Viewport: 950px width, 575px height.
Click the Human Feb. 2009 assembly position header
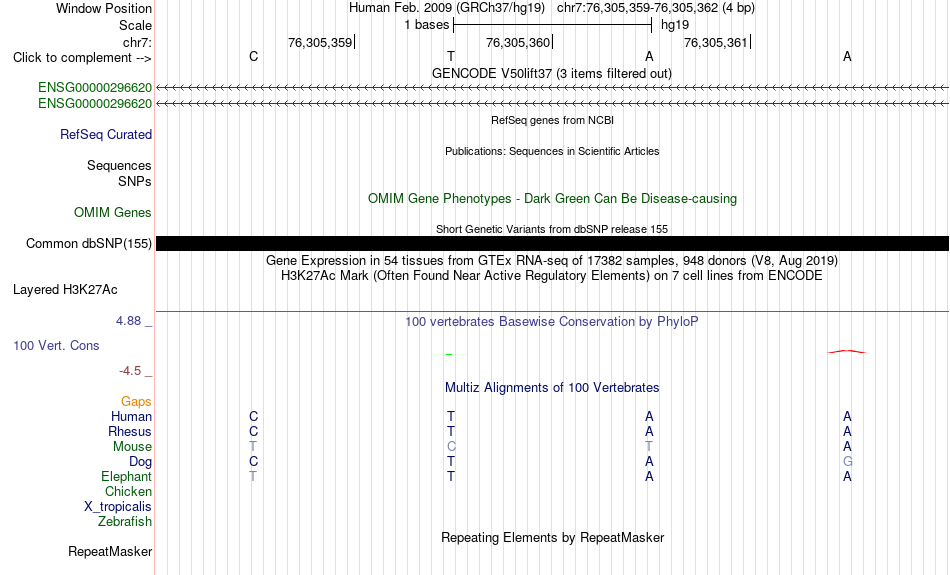click(552, 8)
